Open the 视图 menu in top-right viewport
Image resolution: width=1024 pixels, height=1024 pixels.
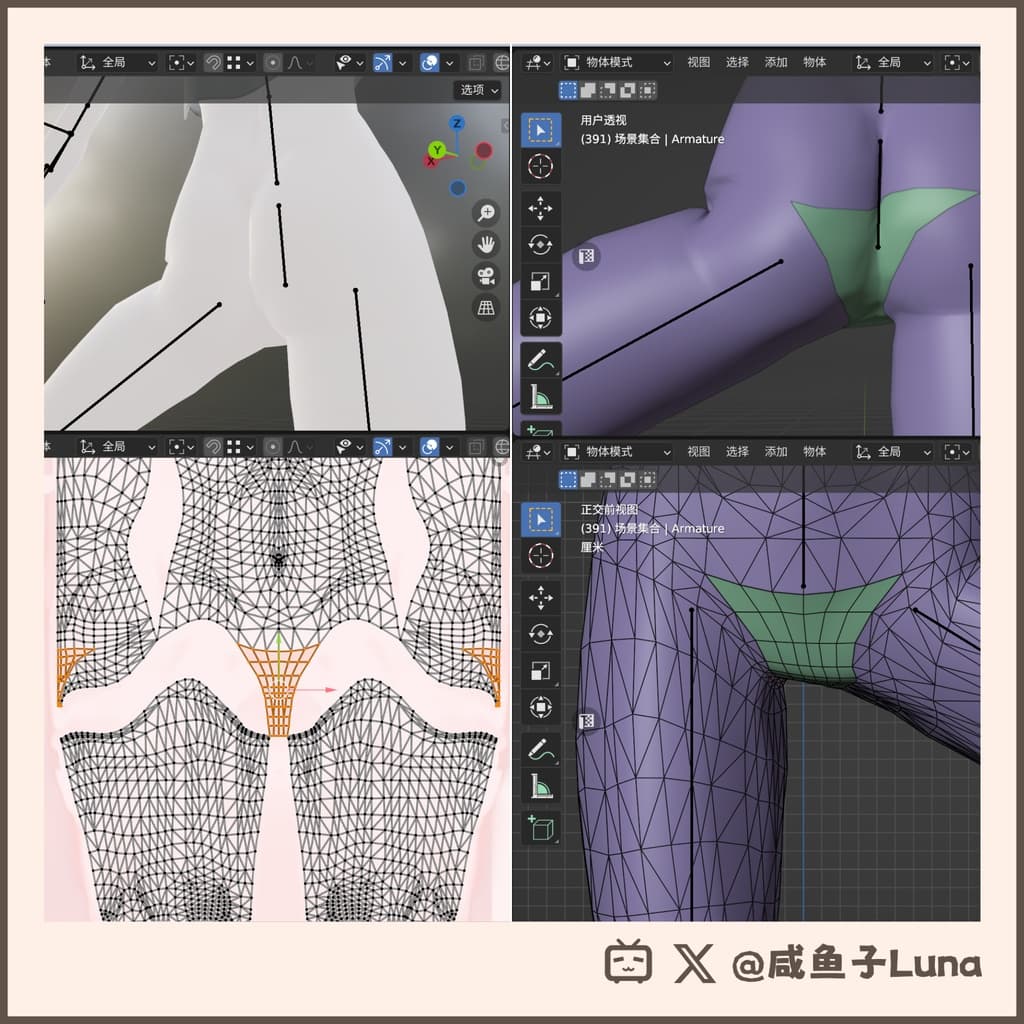click(698, 62)
